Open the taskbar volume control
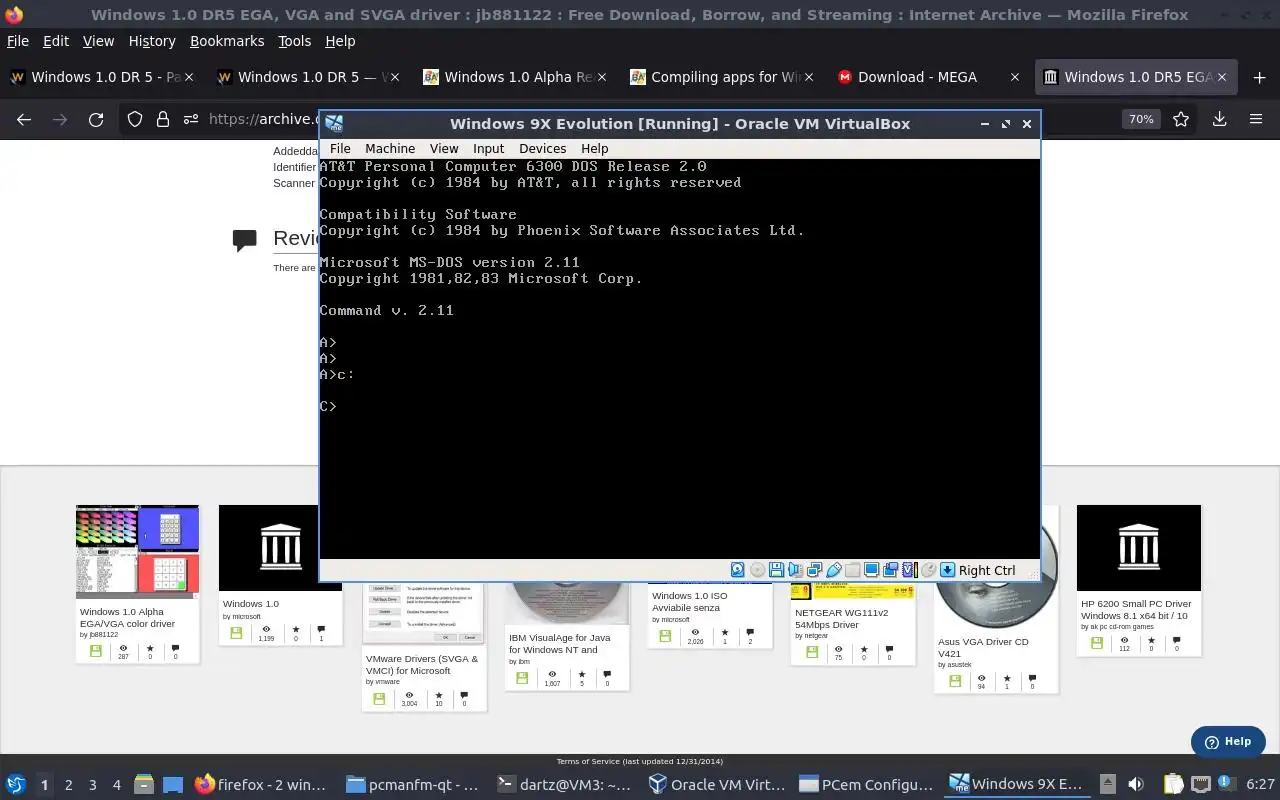 [1136, 785]
